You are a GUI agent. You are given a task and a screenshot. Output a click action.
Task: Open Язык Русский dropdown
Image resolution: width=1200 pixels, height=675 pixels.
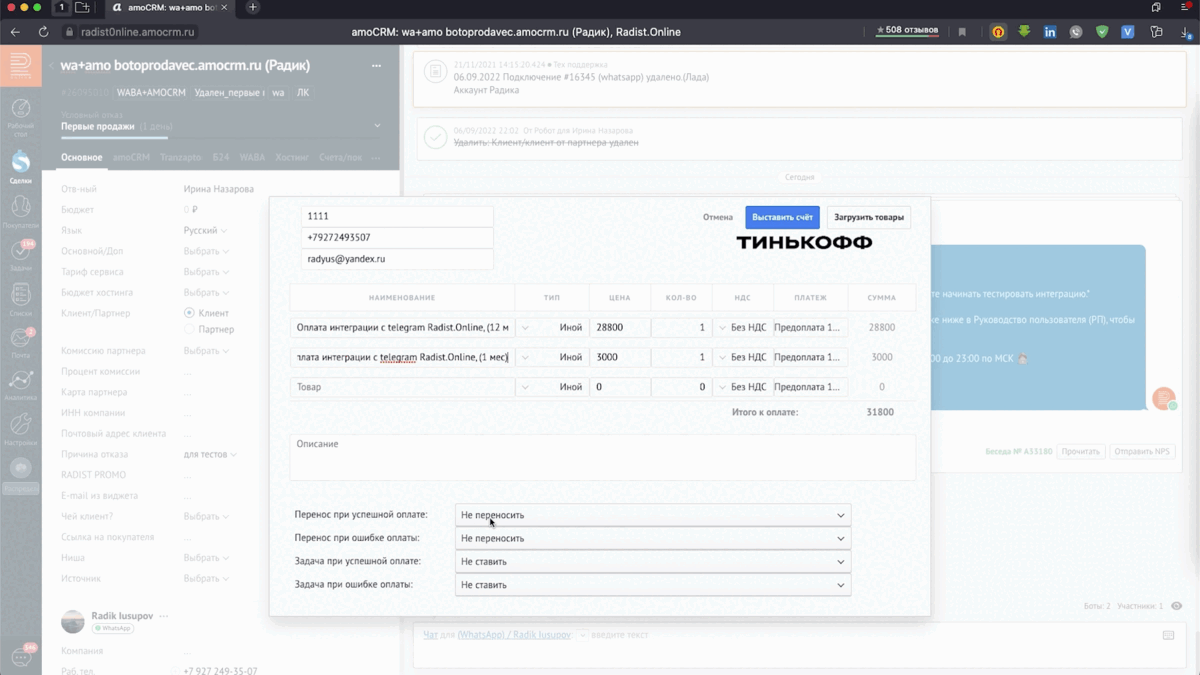pos(205,230)
